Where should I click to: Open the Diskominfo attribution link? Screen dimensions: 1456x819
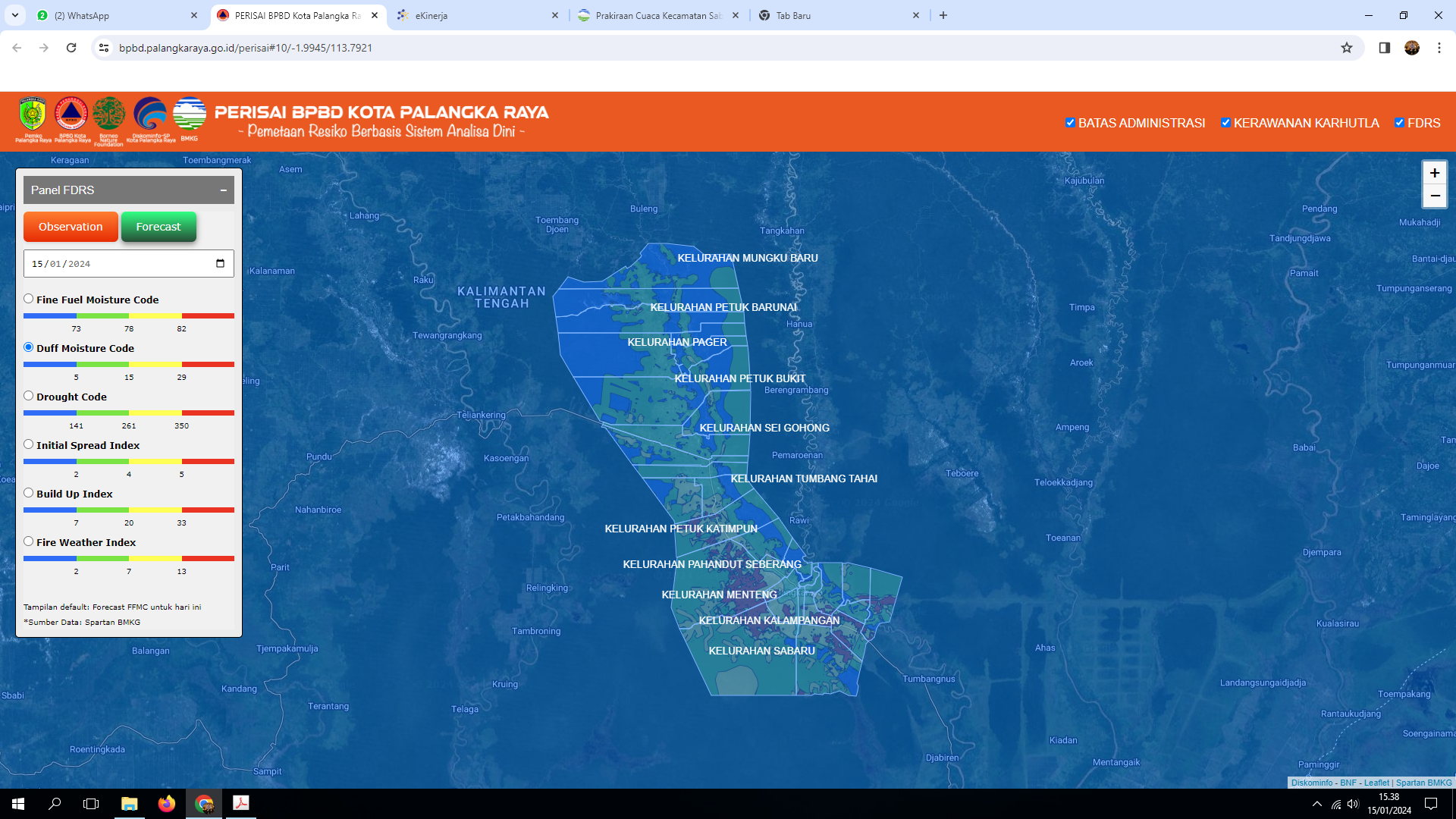1312,783
